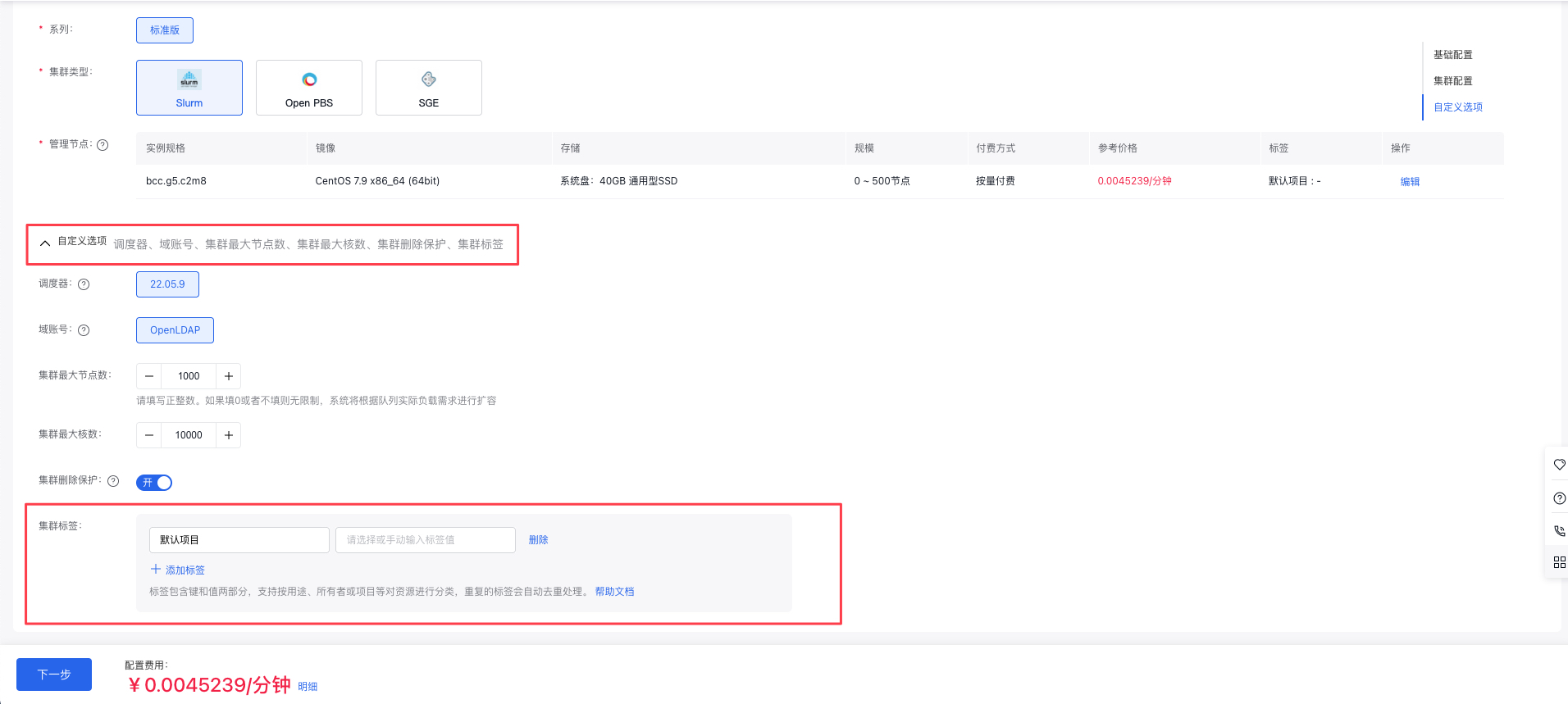Screen dimensions: 1568x704
Task: Decrease 集群最大节点数 with the minus button
Action: pyautogui.click(x=149, y=376)
